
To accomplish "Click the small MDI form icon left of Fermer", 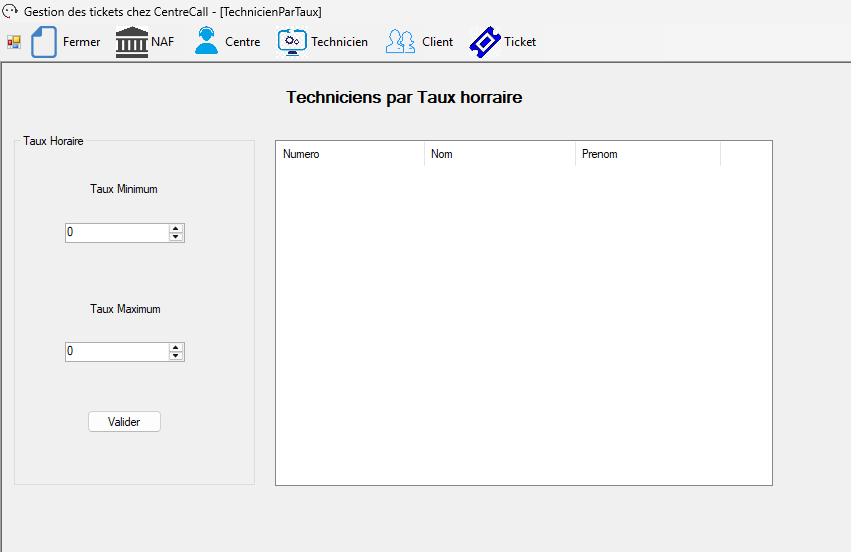I will tap(14, 42).
